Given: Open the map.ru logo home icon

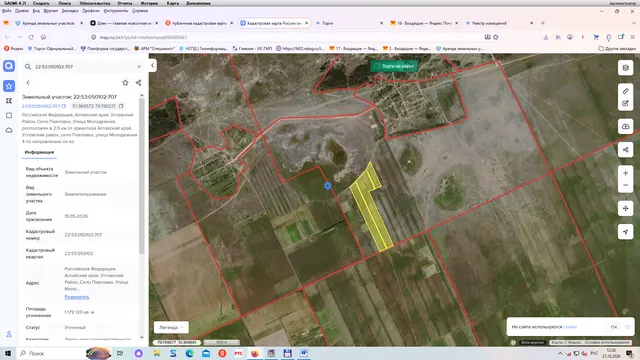Looking at the screenshot, I should [x=9, y=66].
